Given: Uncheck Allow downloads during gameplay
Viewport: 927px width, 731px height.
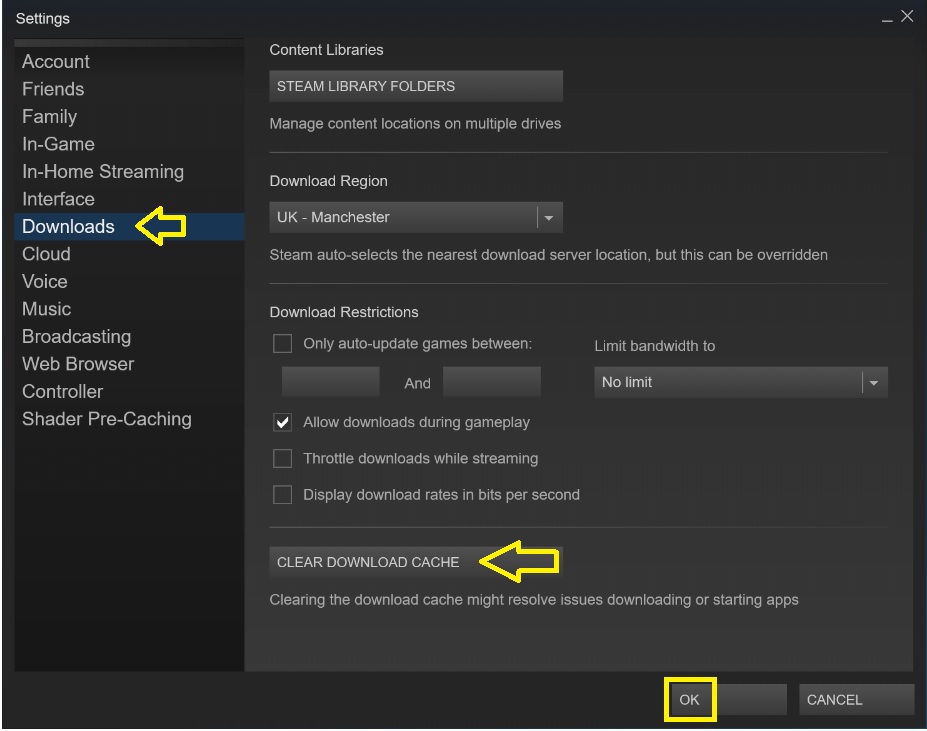Looking at the screenshot, I should (283, 423).
